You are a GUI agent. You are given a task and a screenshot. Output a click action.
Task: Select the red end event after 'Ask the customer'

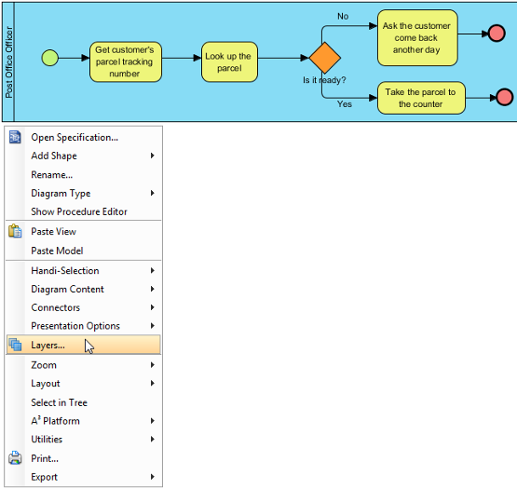(496, 33)
